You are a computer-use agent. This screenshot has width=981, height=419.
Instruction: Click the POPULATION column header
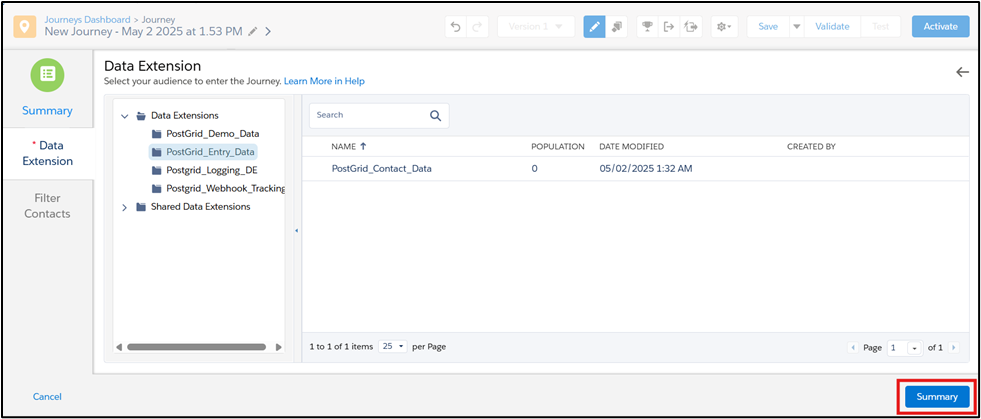[557, 146]
